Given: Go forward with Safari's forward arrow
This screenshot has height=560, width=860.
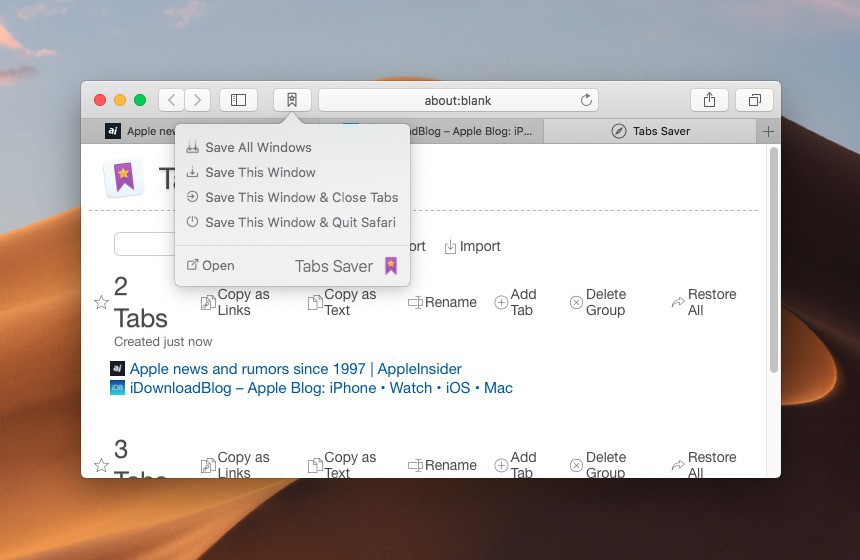Looking at the screenshot, I should (x=197, y=100).
